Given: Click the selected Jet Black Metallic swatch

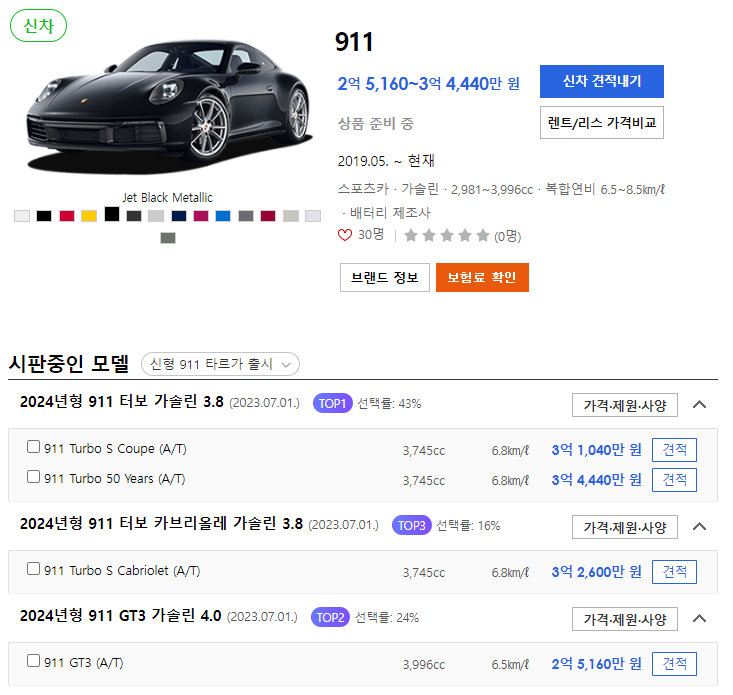Looking at the screenshot, I should (112, 214).
